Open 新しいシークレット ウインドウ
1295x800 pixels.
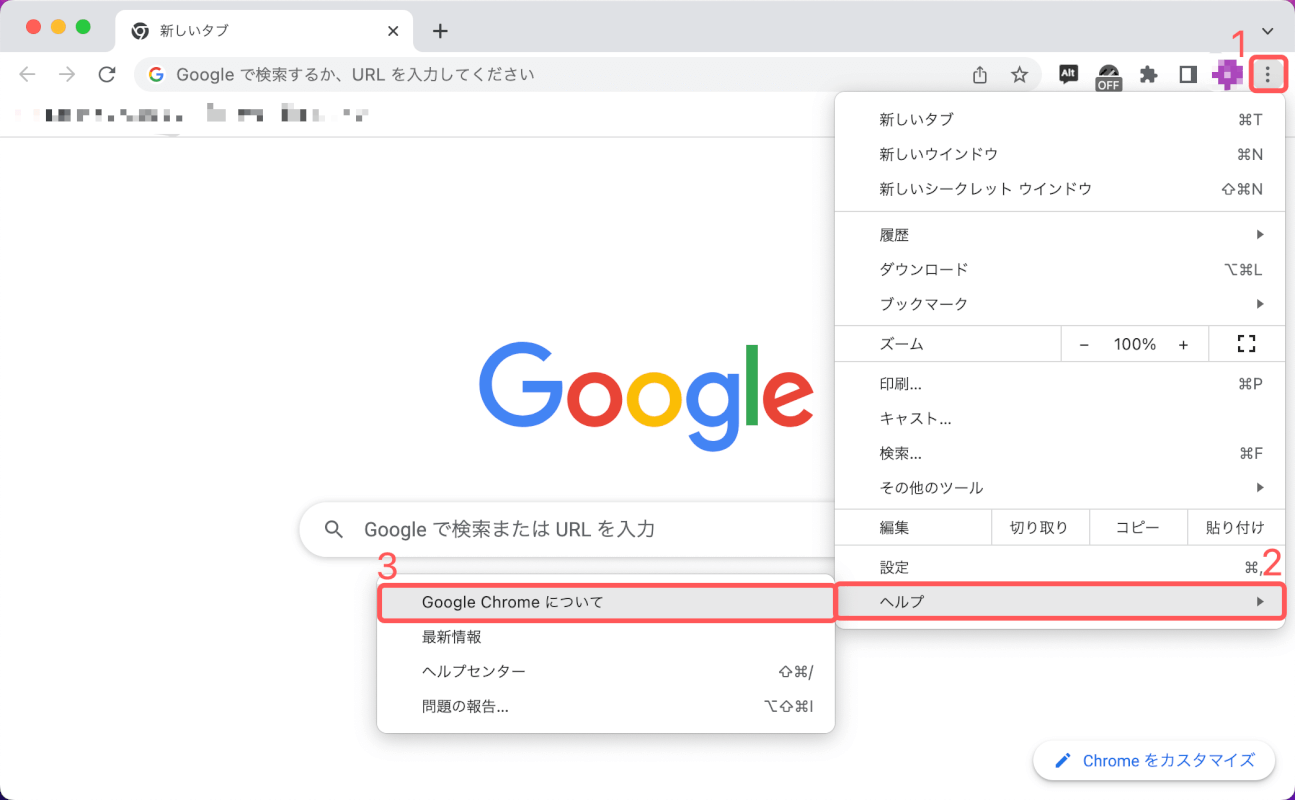click(1060, 189)
